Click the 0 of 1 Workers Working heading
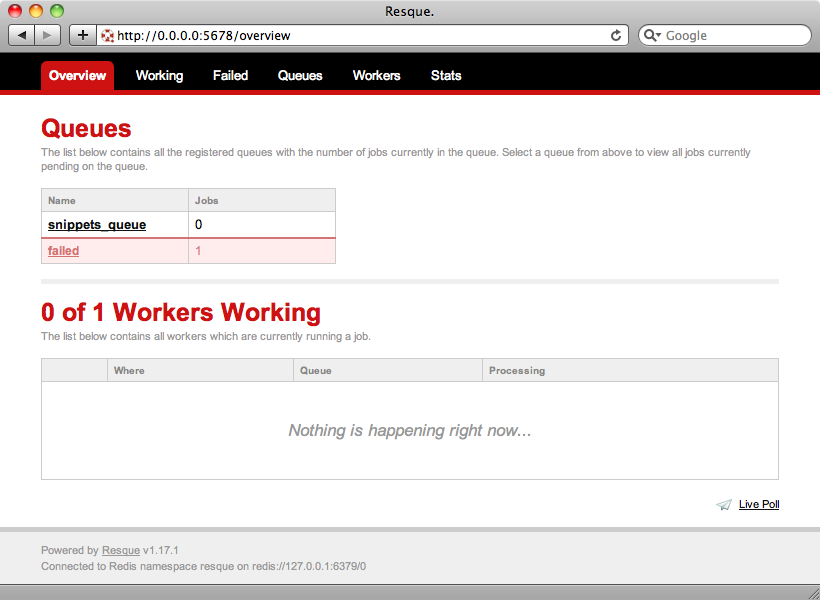 [181, 312]
